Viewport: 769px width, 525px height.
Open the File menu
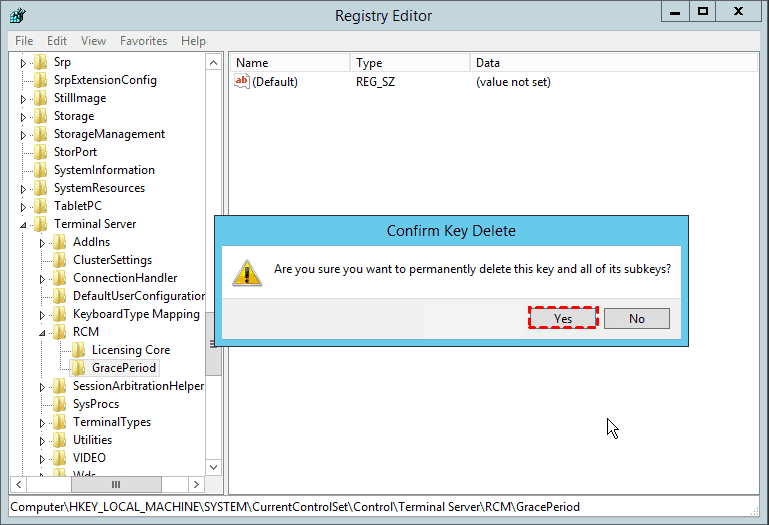[x=24, y=41]
